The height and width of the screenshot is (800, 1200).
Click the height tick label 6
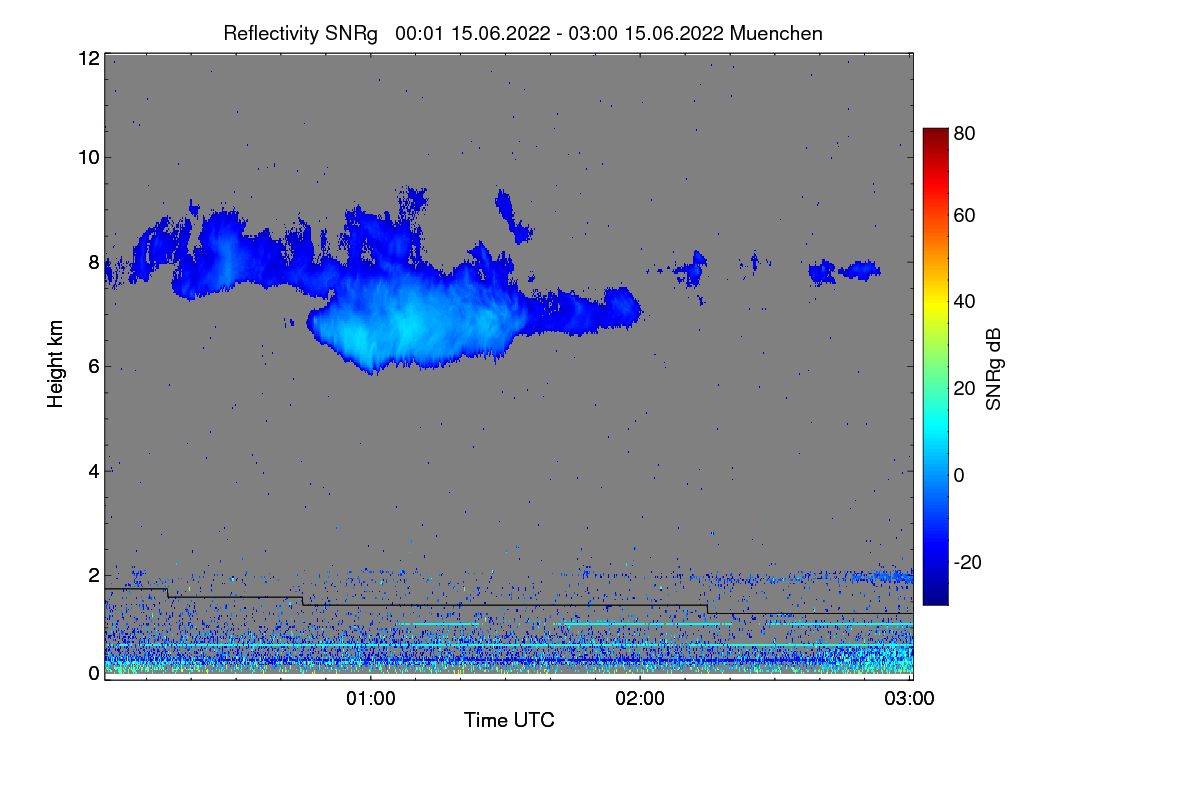click(x=94, y=366)
